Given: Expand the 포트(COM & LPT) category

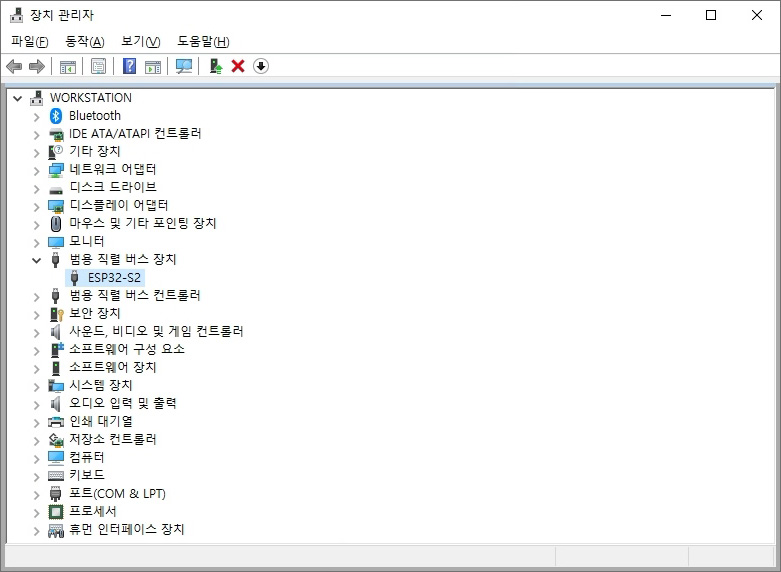Looking at the screenshot, I should (x=36, y=495).
